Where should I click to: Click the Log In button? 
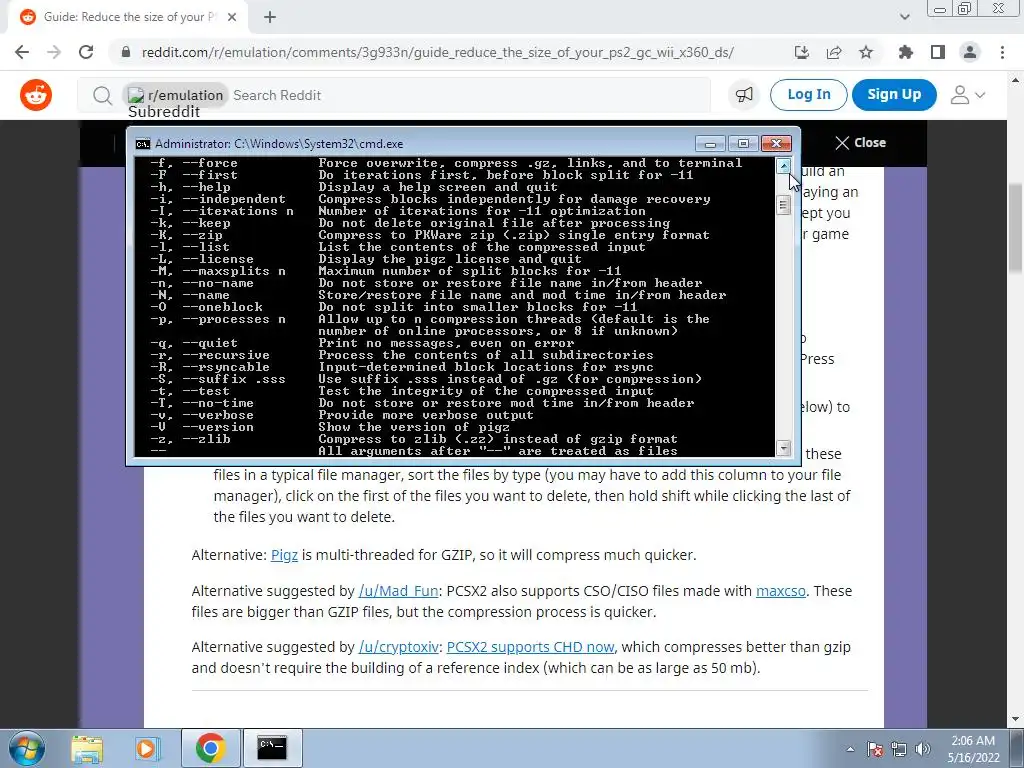point(808,95)
